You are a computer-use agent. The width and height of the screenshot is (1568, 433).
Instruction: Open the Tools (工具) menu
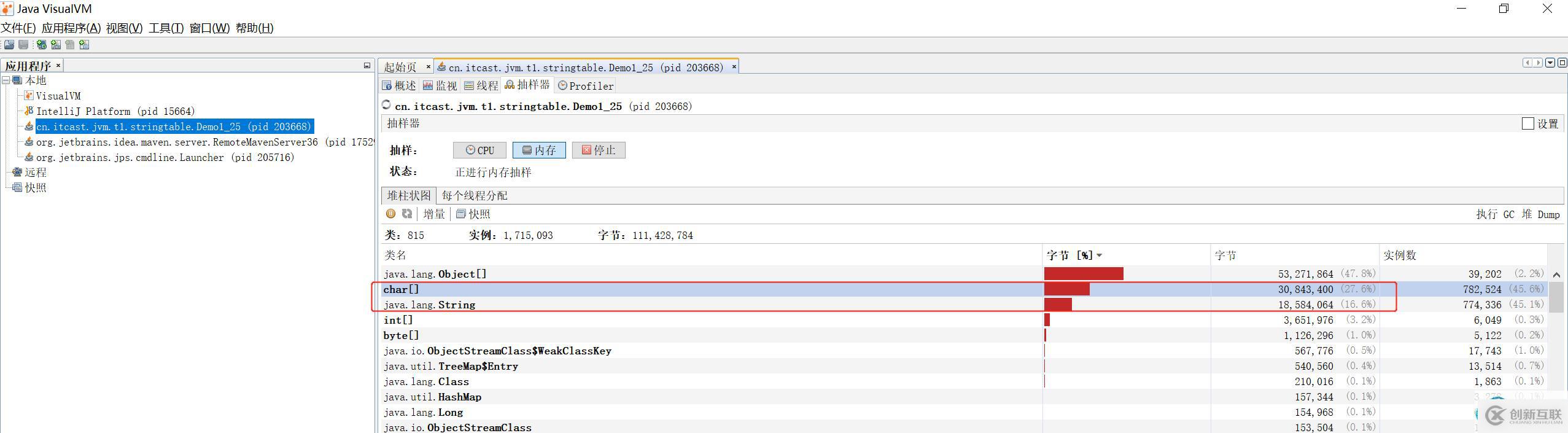tap(166, 28)
